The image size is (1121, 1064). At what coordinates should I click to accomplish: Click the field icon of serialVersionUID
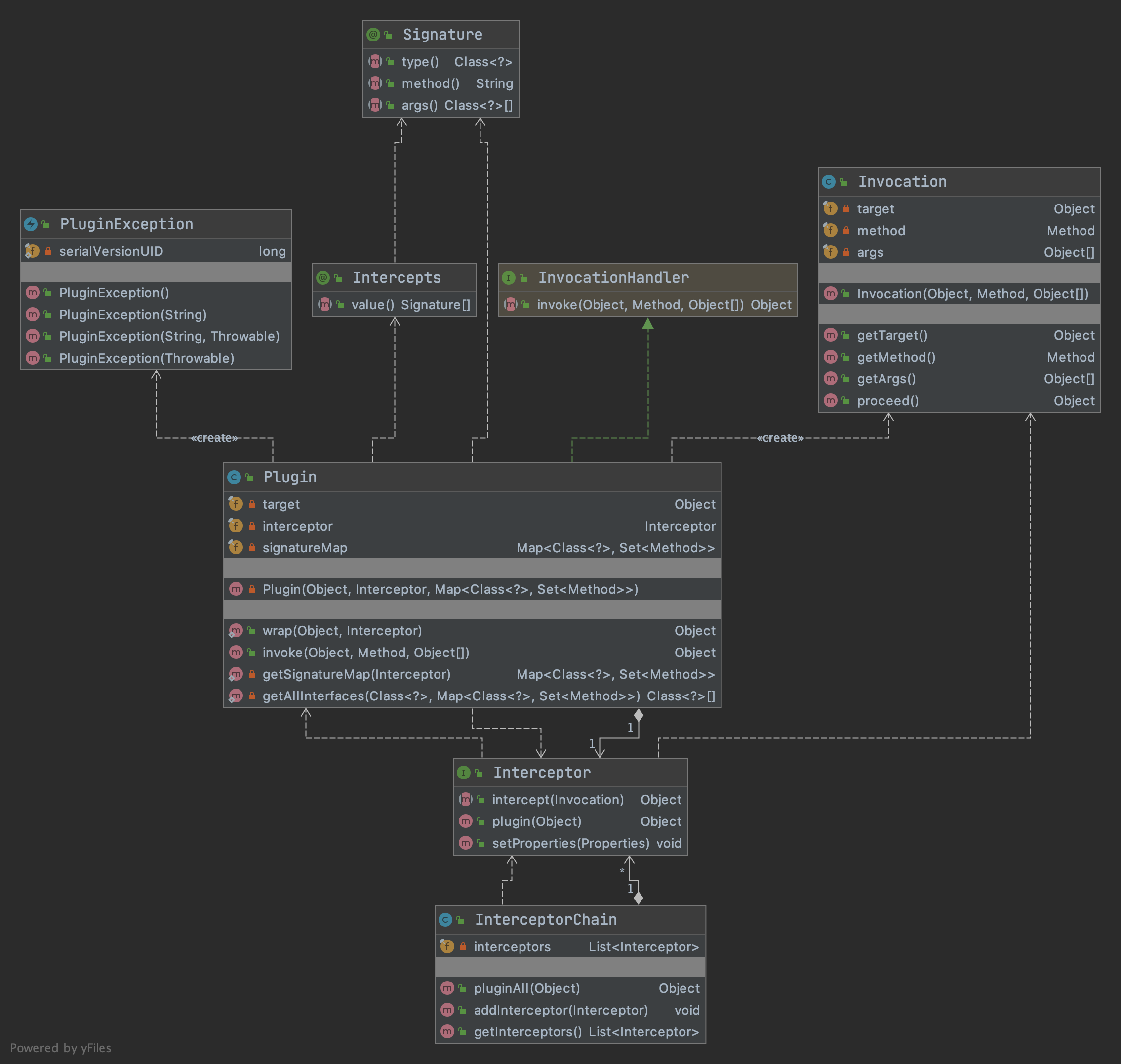click(x=32, y=251)
